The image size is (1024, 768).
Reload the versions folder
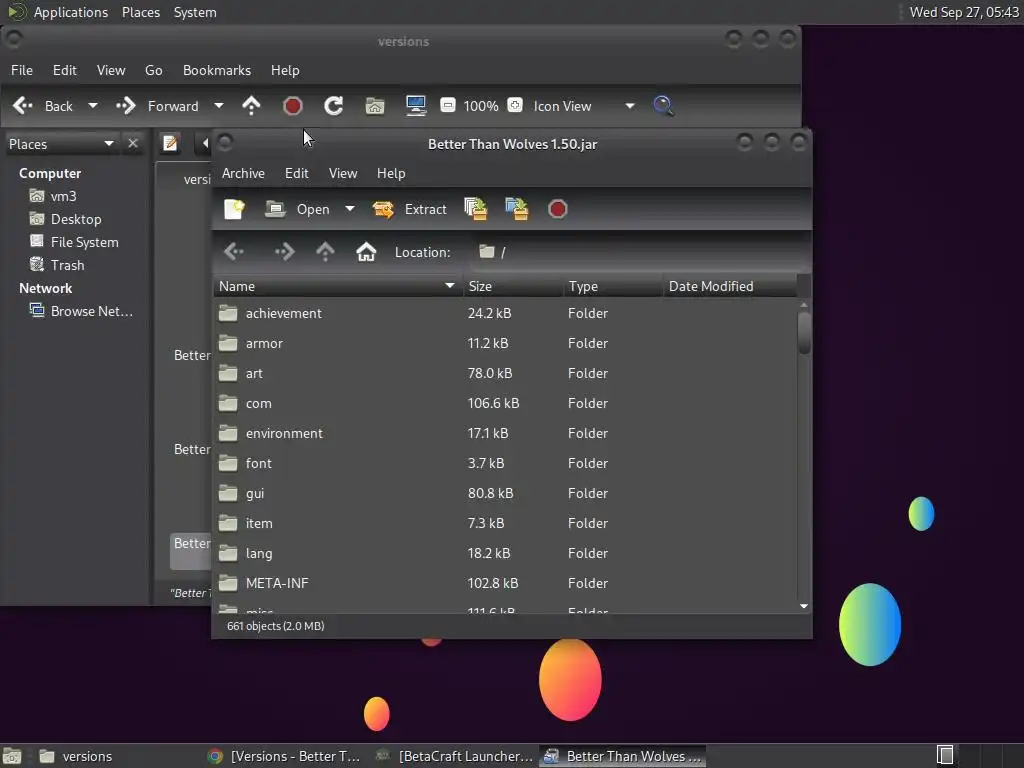click(x=334, y=106)
